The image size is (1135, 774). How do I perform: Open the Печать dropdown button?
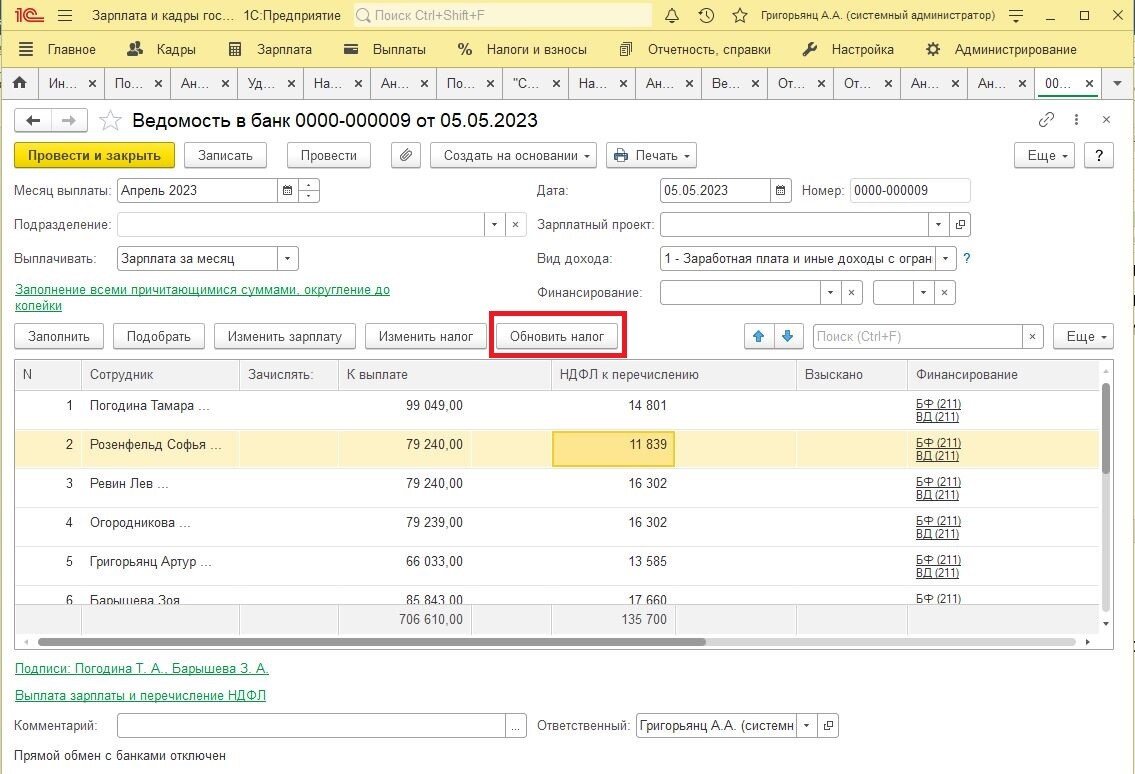click(x=651, y=155)
